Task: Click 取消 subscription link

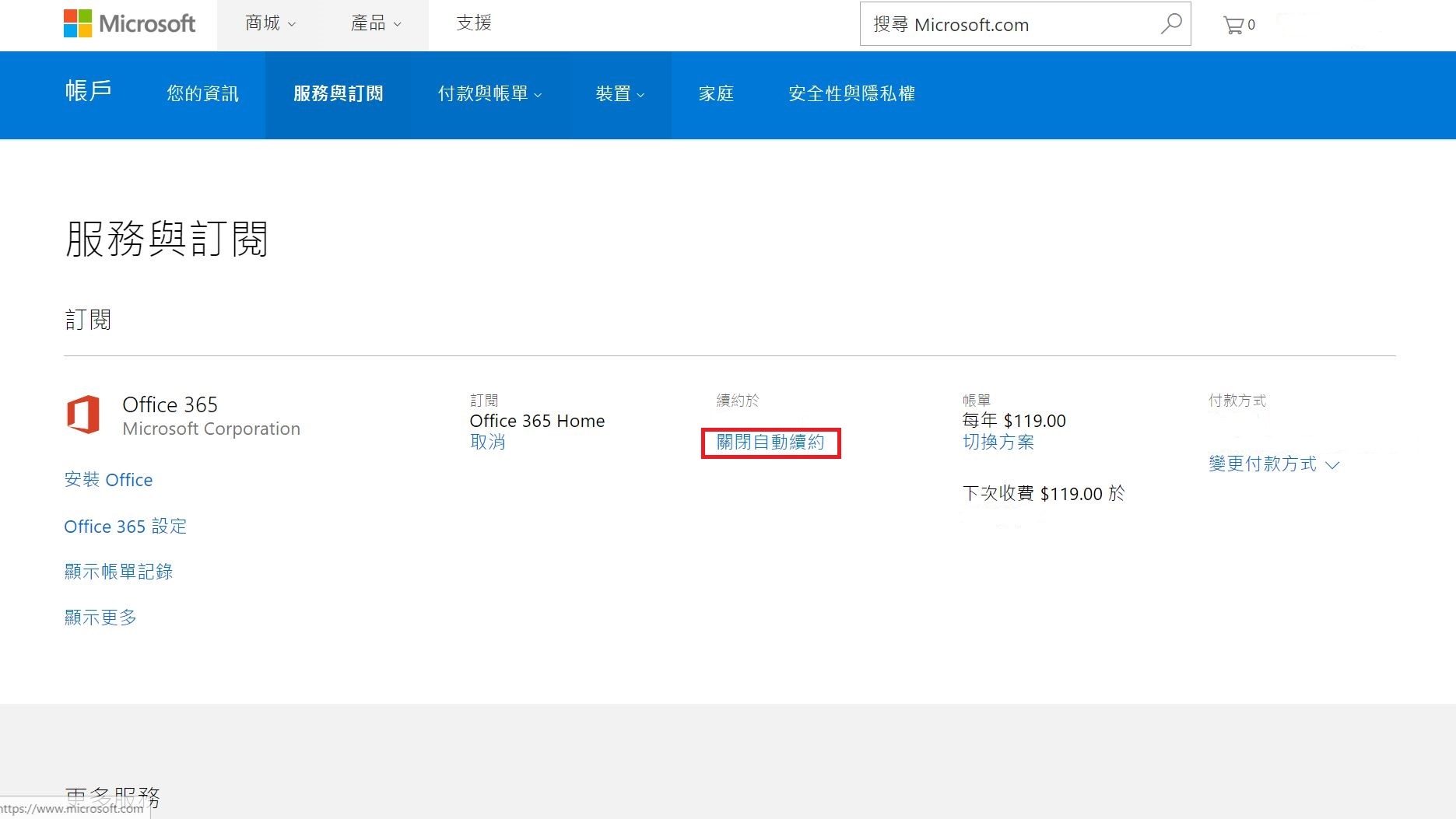Action: coord(488,442)
